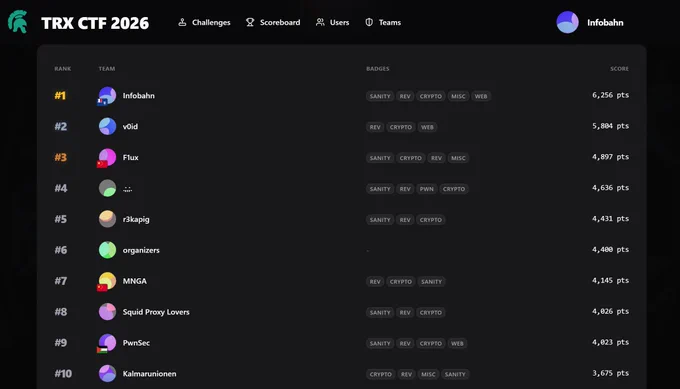Click the RANK column header
Viewport: 680px width, 389px height.
point(62,69)
